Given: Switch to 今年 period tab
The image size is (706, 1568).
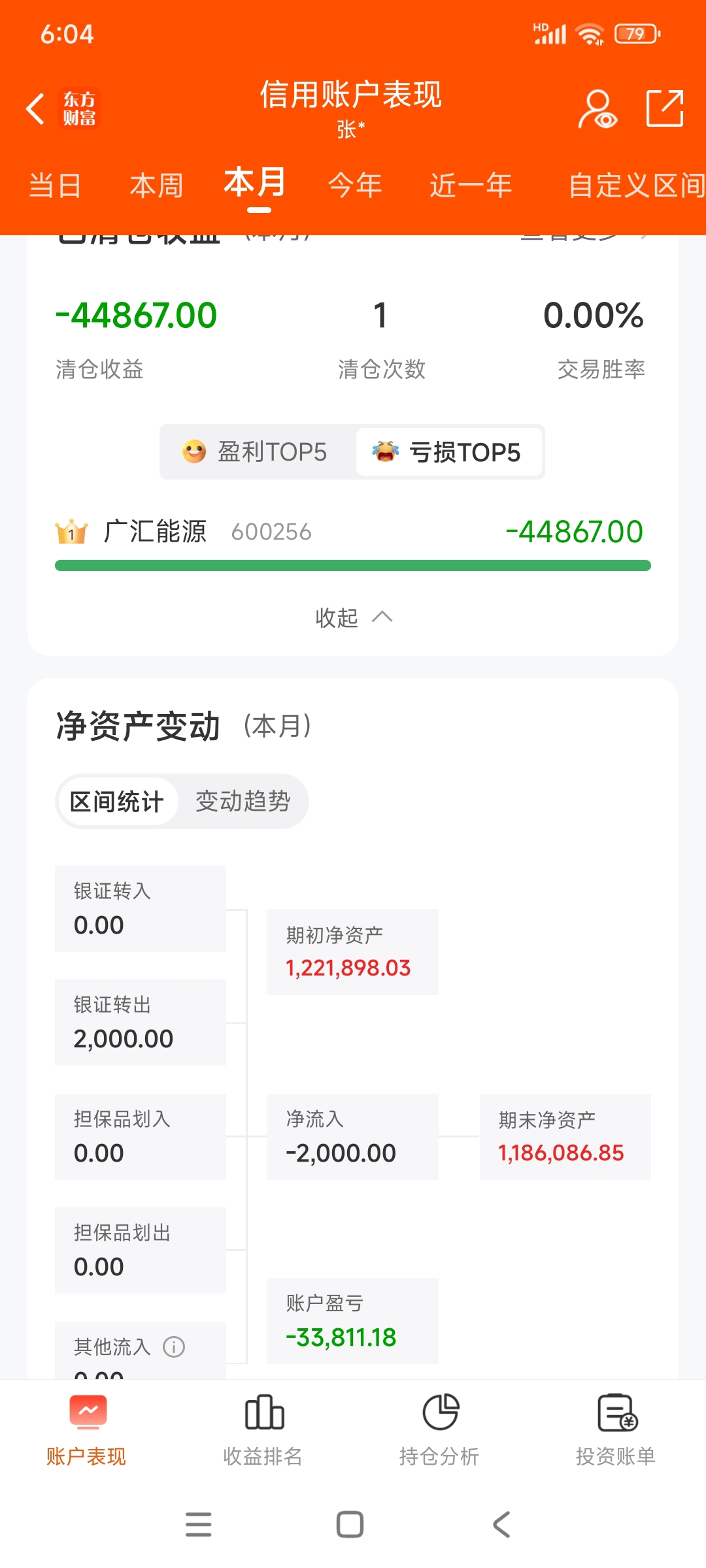Looking at the screenshot, I should tap(355, 186).
